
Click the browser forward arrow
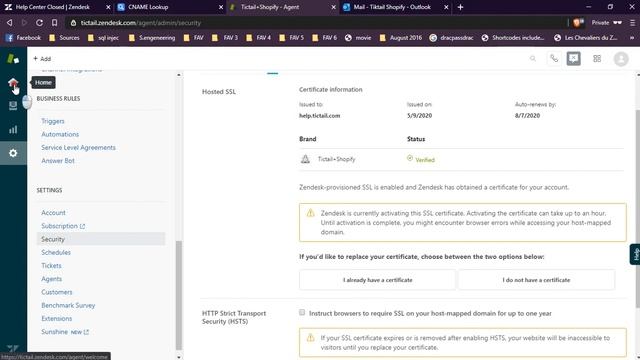(24, 23)
